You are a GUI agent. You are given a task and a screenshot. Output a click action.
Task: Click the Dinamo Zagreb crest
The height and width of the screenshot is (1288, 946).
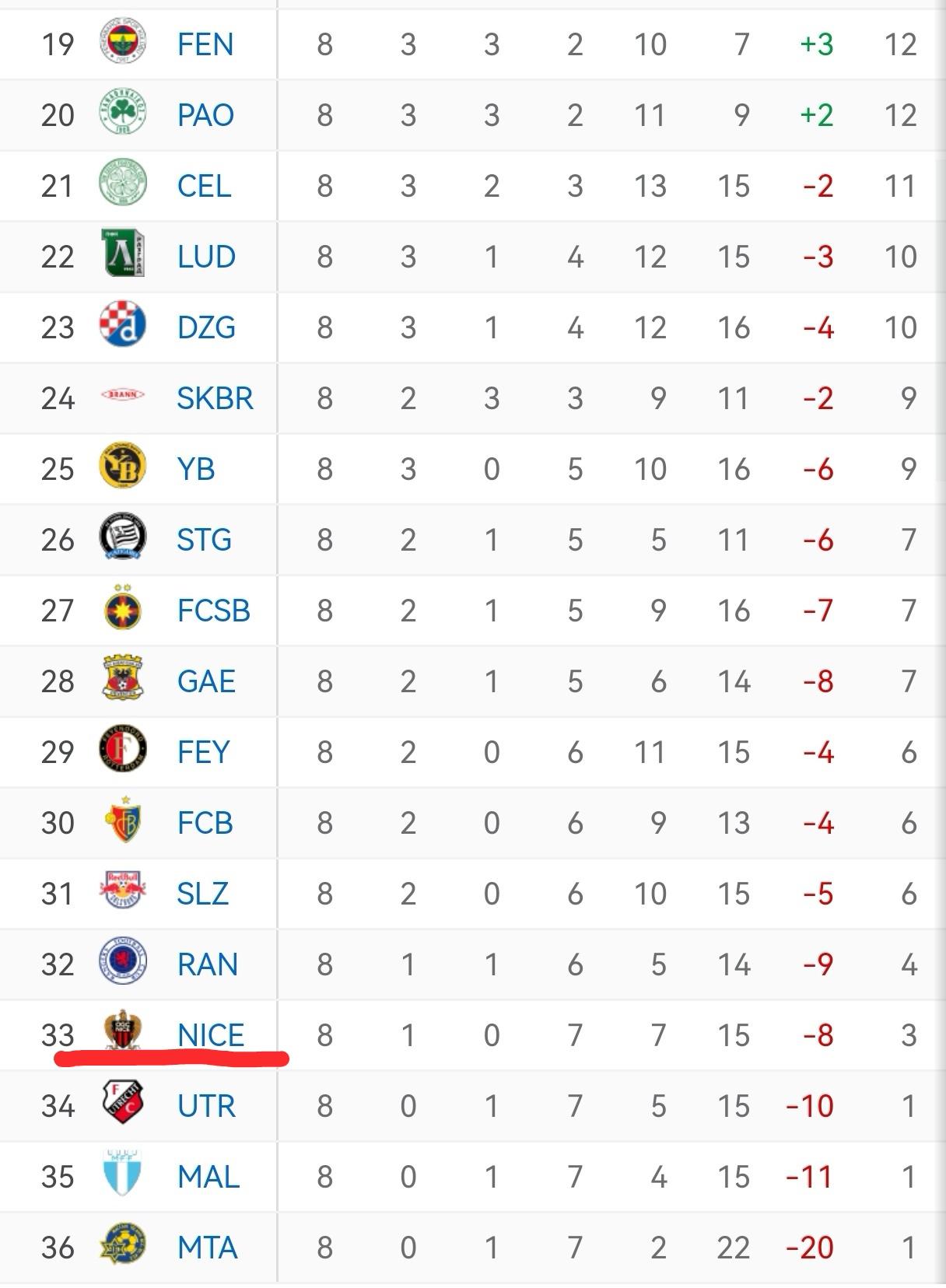[x=123, y=324]
